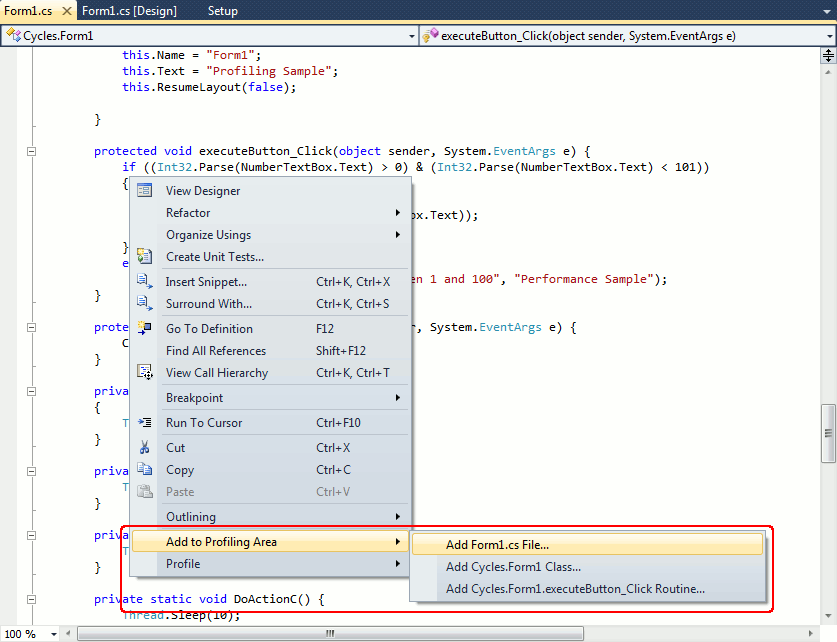Switch to the Form1.cs [Design] tab
The image size is (837, 642).
click(x=129, y=11)
